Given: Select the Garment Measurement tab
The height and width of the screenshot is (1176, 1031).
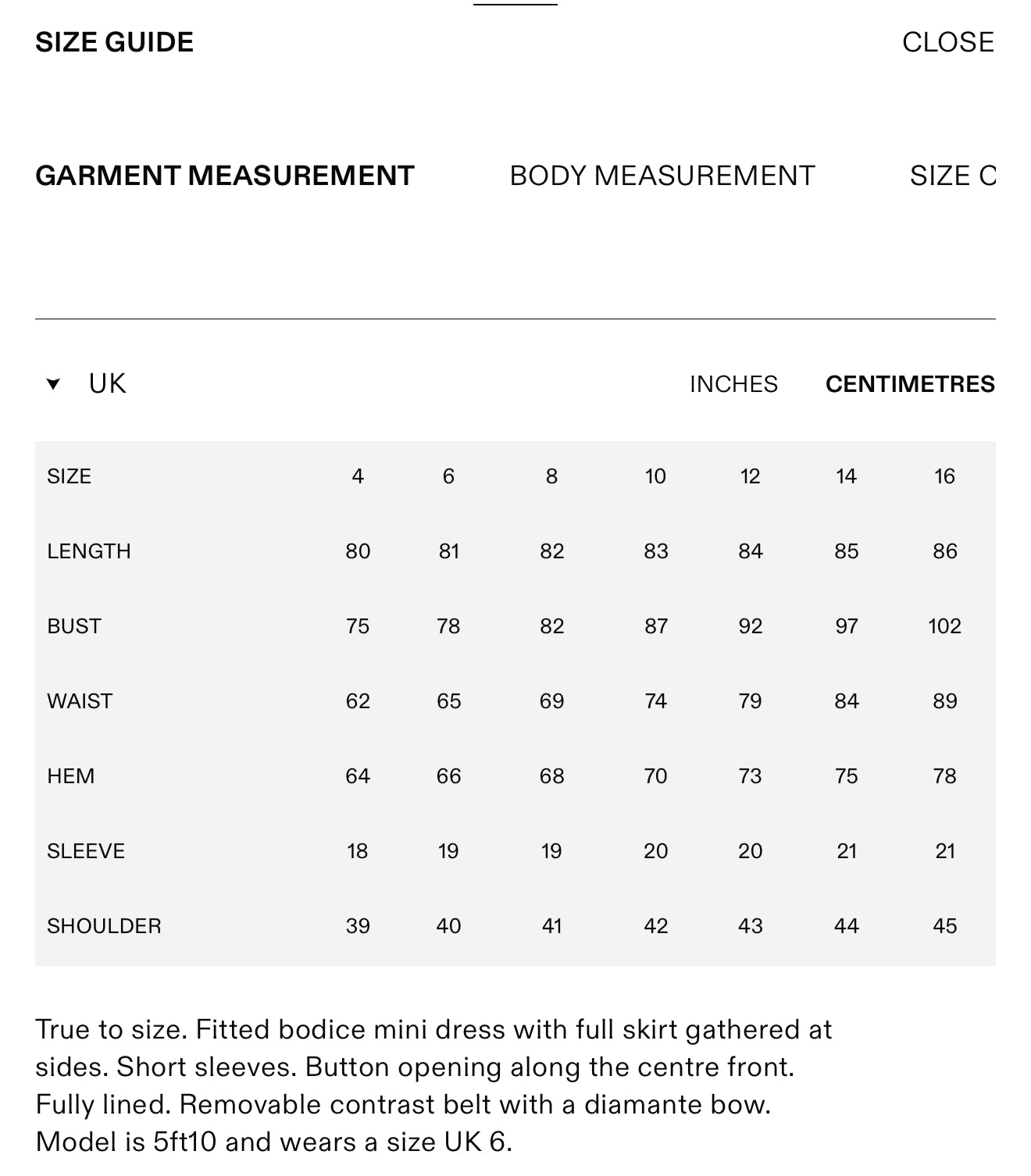Looking at the screenshot, I should pyautogui.click(x=224, y=176).
